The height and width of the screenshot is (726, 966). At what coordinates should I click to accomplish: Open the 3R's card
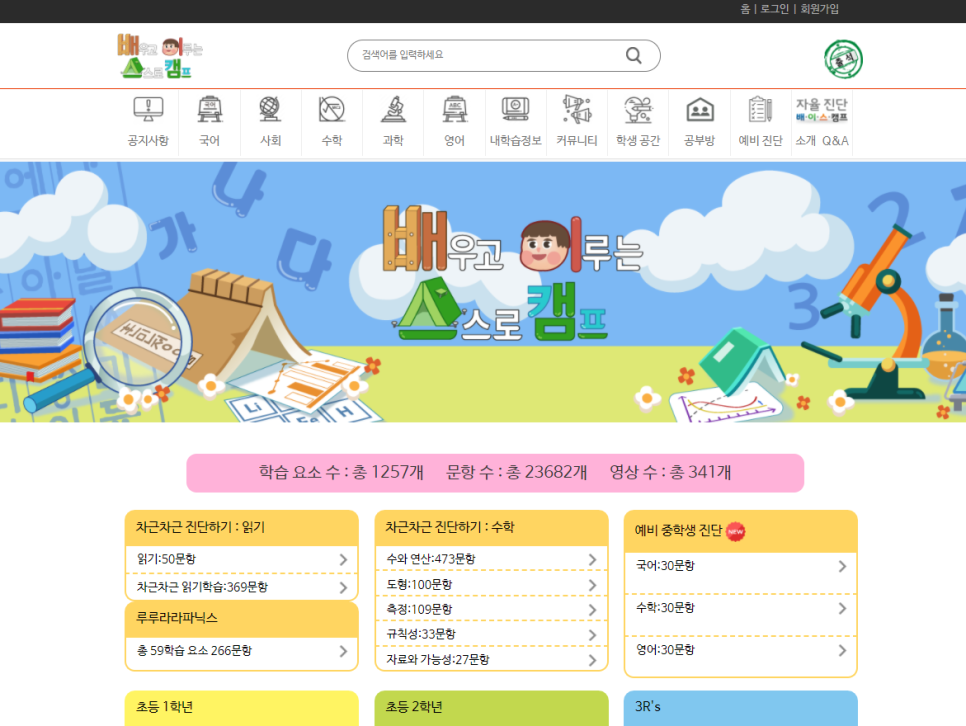(x=741, y=708)
